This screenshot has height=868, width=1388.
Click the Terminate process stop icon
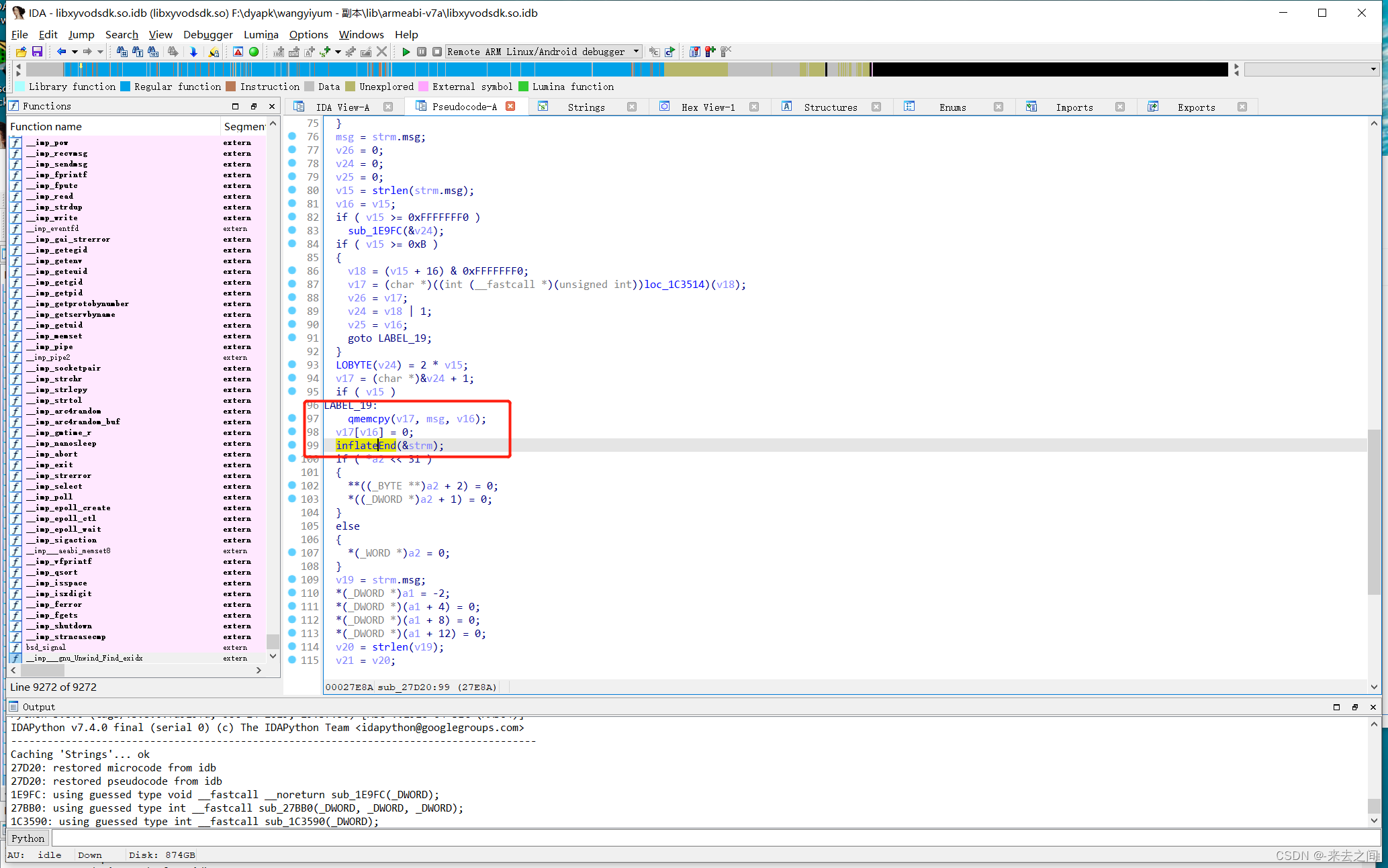[436, 52]
